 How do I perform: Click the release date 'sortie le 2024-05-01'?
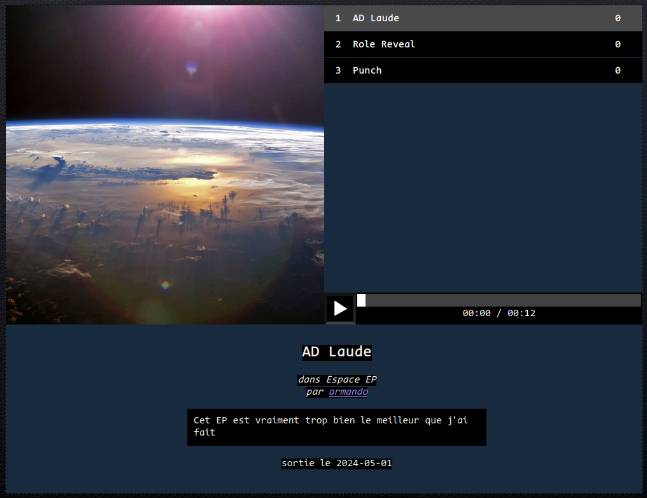[344, 463]
